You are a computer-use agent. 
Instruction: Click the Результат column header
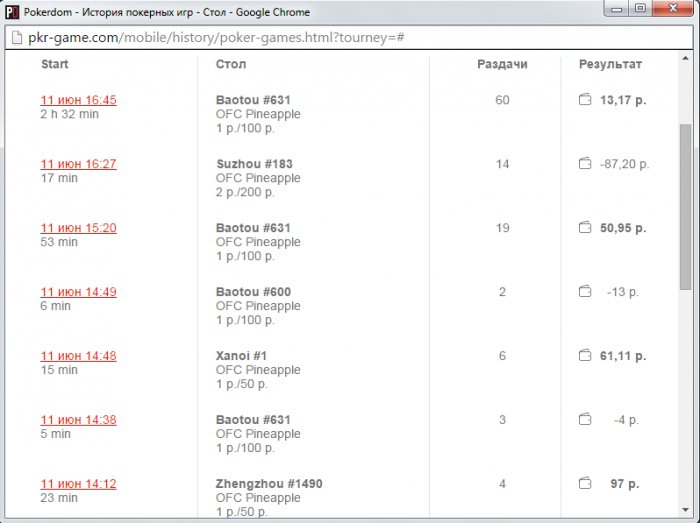coord(610,64)
